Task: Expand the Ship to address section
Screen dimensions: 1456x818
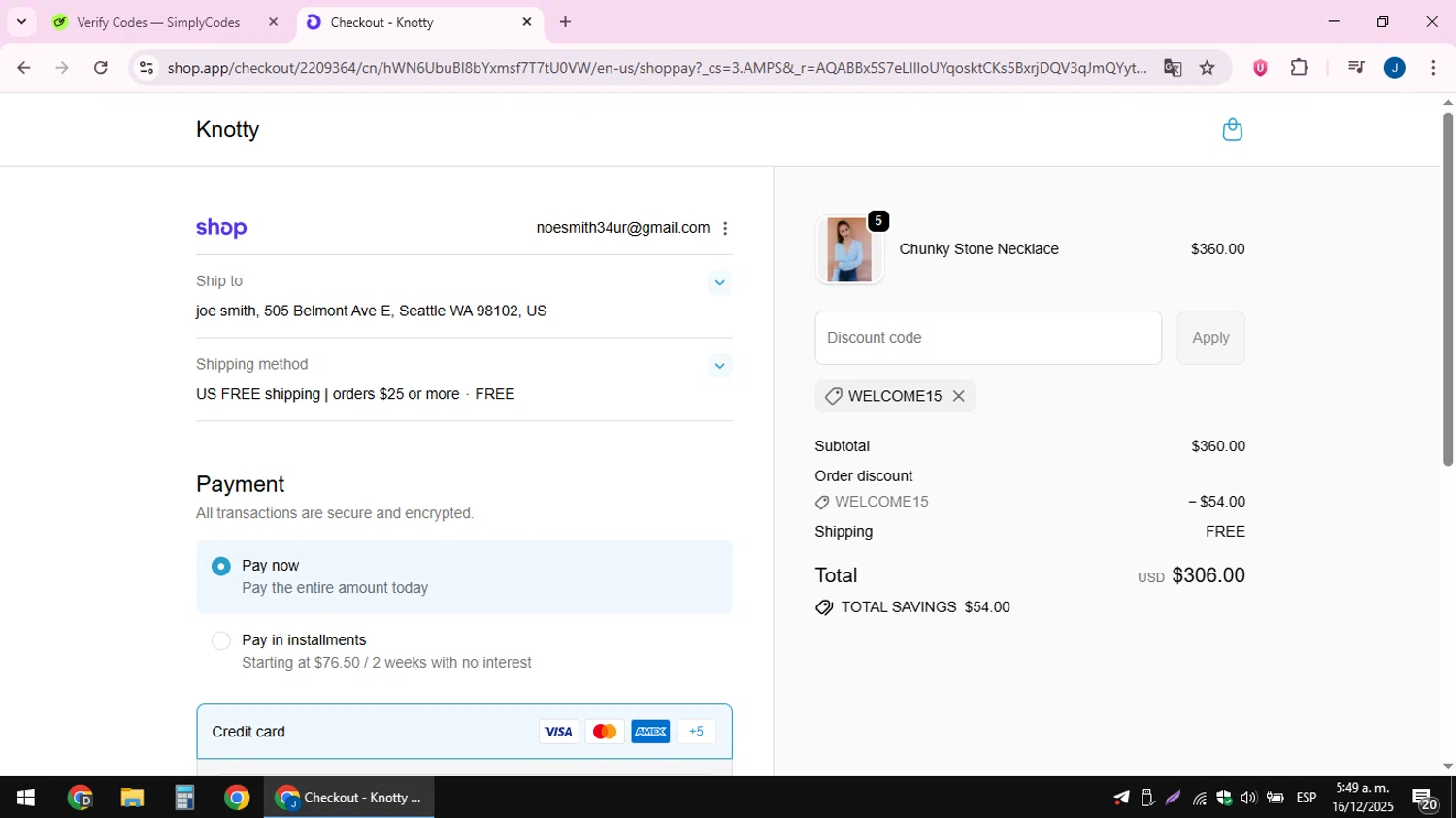Action: coord(719,283)
